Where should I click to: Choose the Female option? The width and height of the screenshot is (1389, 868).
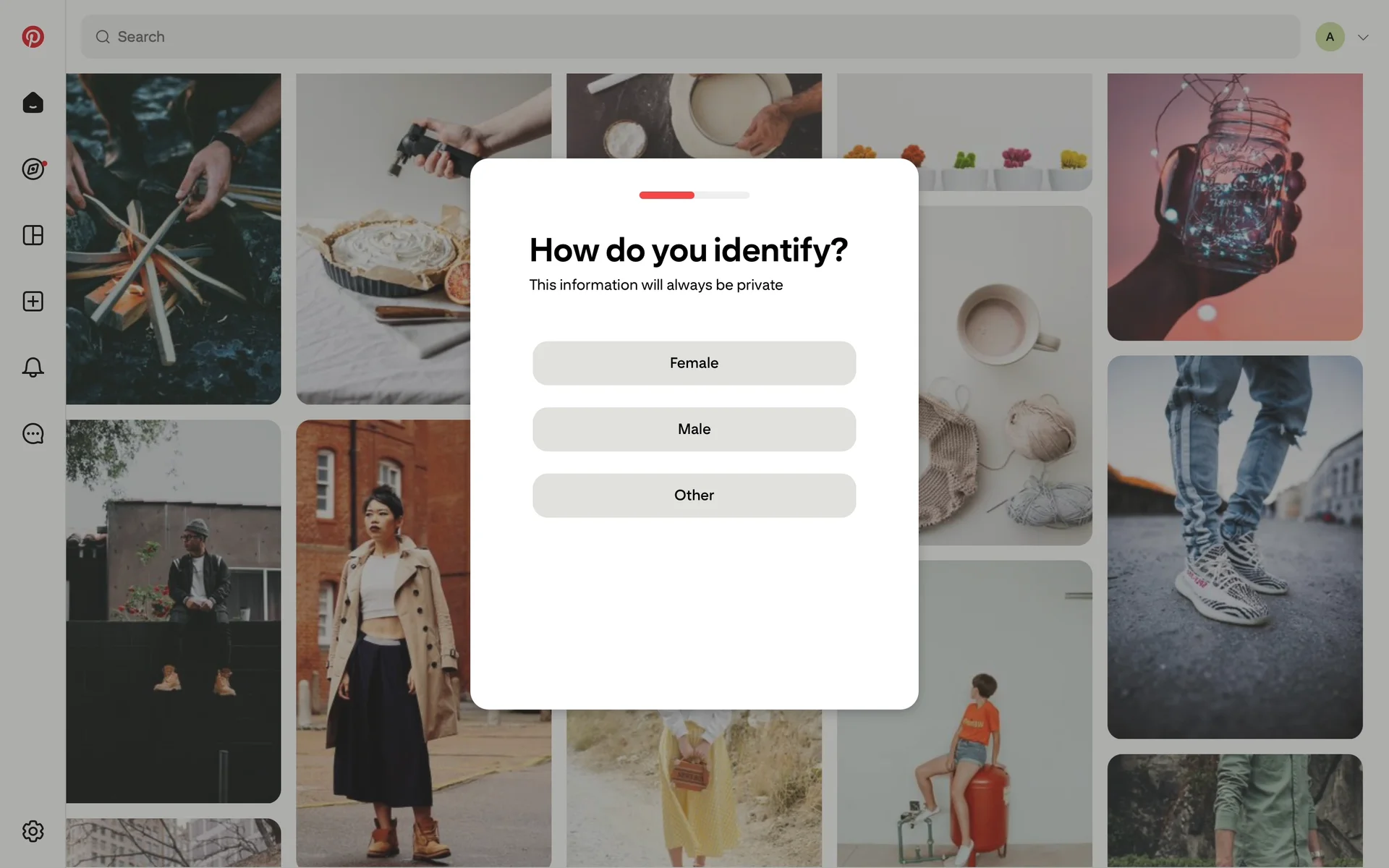click(694, 363)
